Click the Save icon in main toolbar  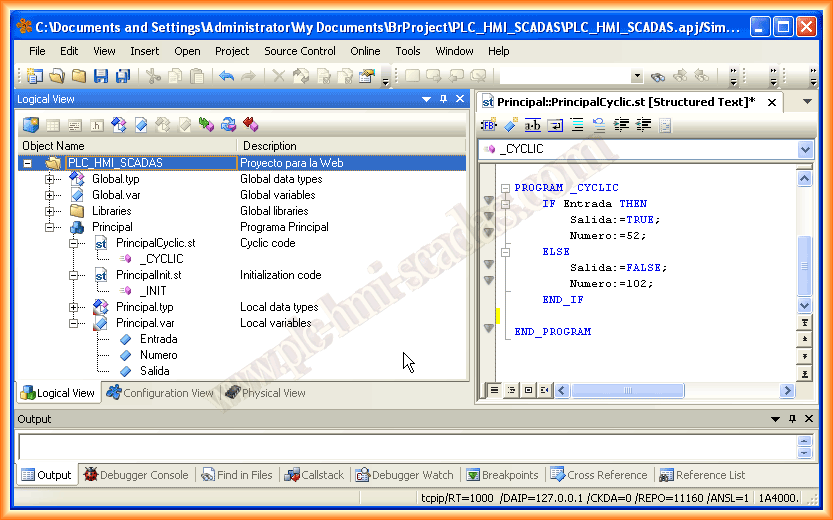[101, 76]
